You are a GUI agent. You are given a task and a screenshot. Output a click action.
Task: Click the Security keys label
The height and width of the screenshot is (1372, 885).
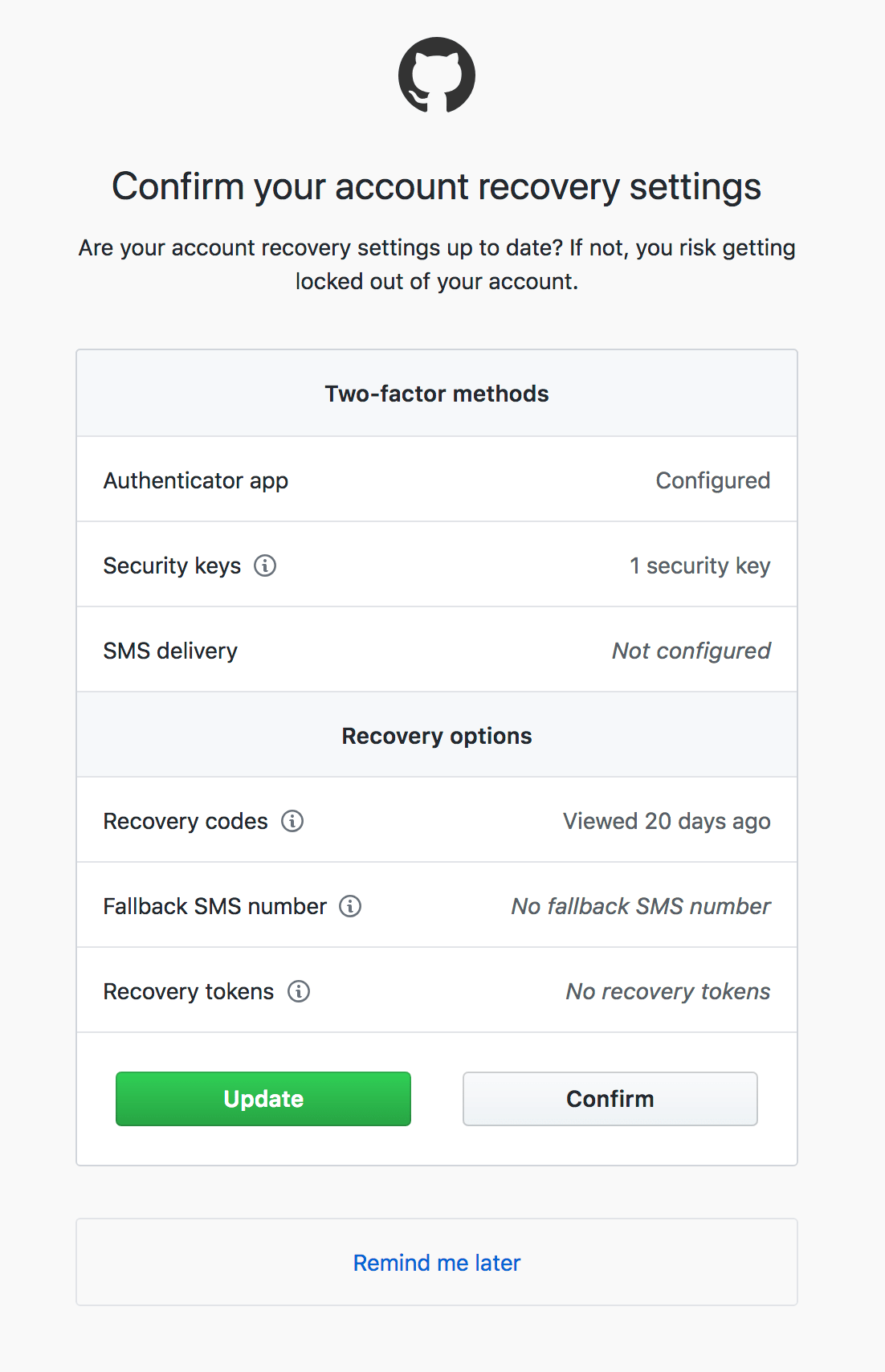pyautogui.click(x=172, y=566)
